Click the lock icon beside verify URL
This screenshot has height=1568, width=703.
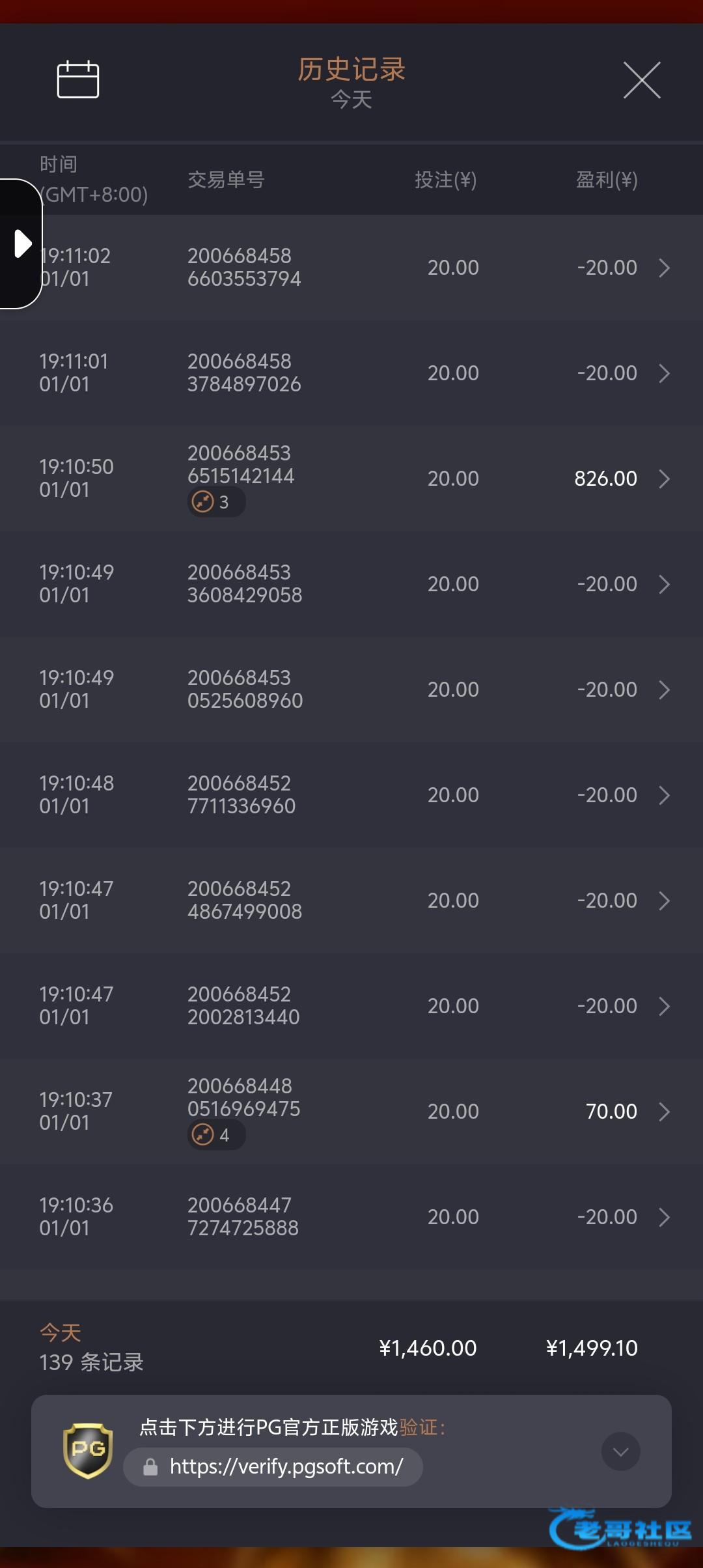pos(150,1467)
